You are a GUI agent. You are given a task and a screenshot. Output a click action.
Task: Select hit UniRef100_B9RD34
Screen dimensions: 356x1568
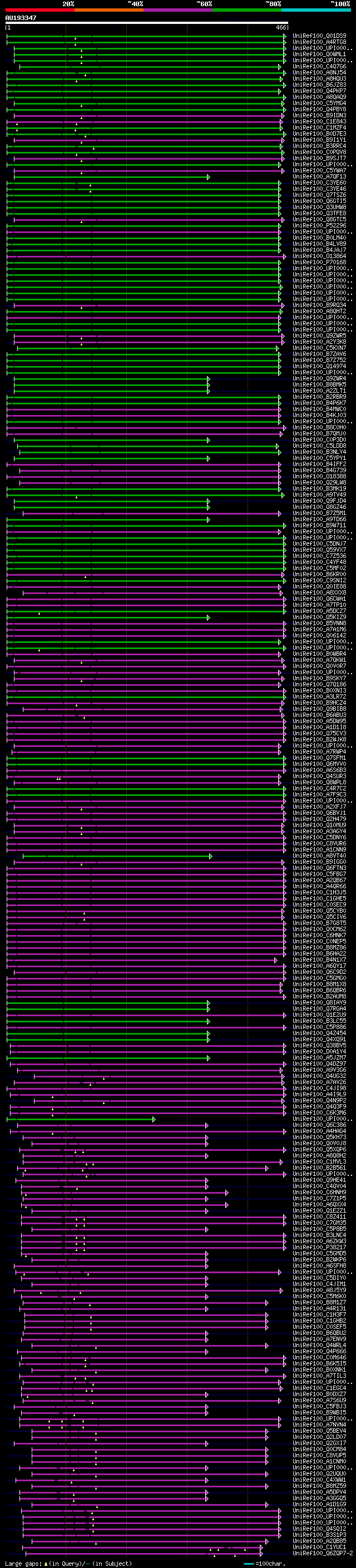coord(319,305)
